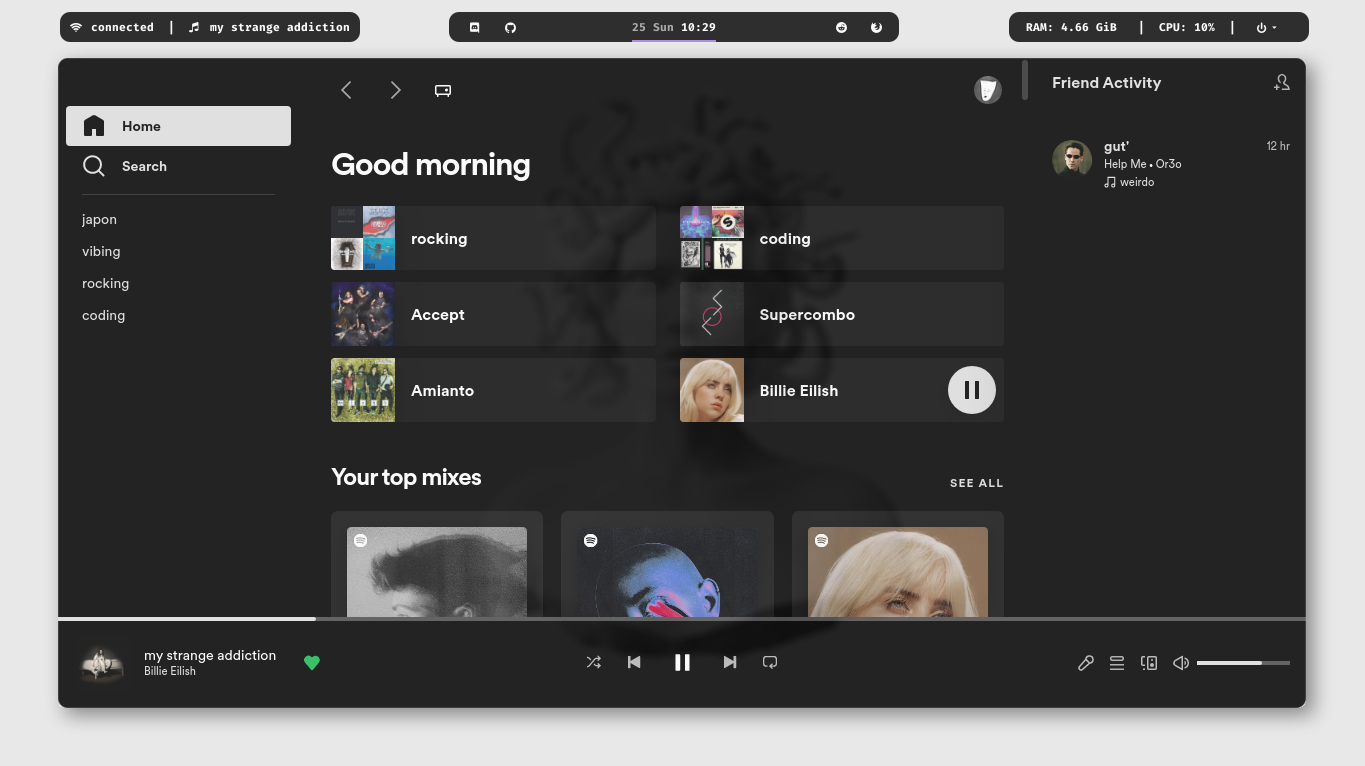The width and height of the screenshot is (1365, 766).
Task: Pause playback in the player bar
Action: pos(682,662)
